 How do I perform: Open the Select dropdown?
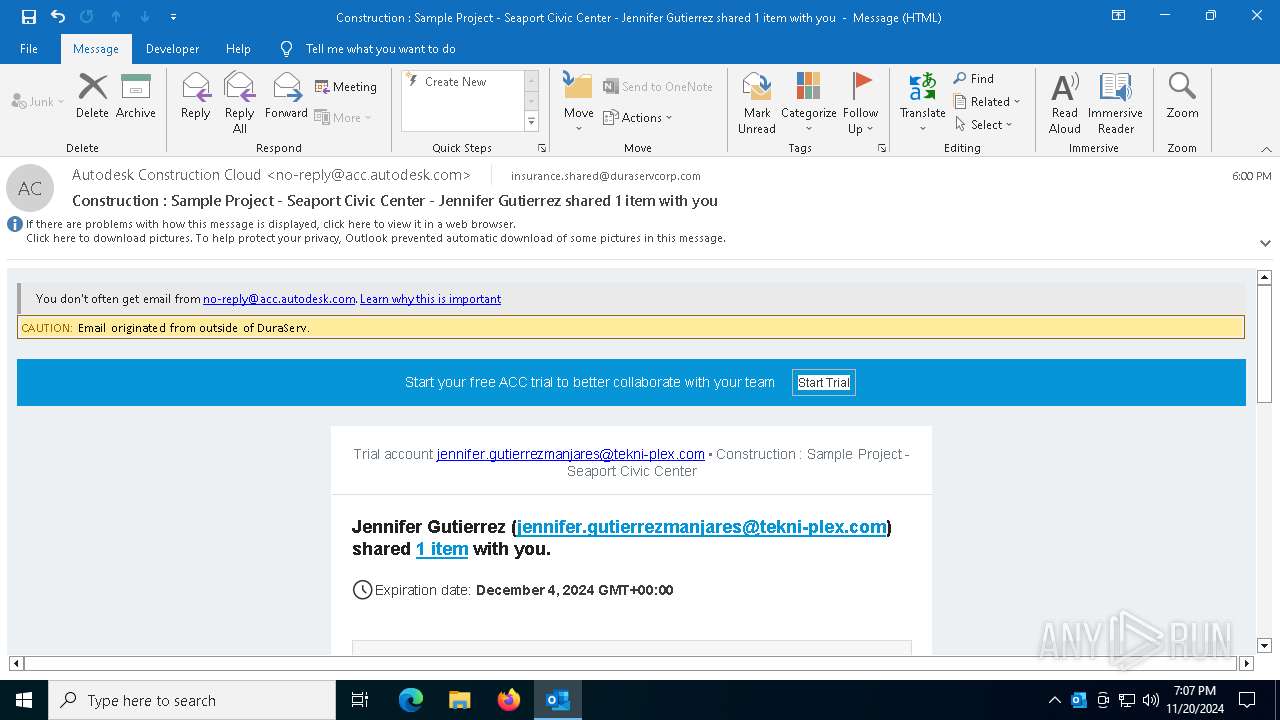point(983,125)
